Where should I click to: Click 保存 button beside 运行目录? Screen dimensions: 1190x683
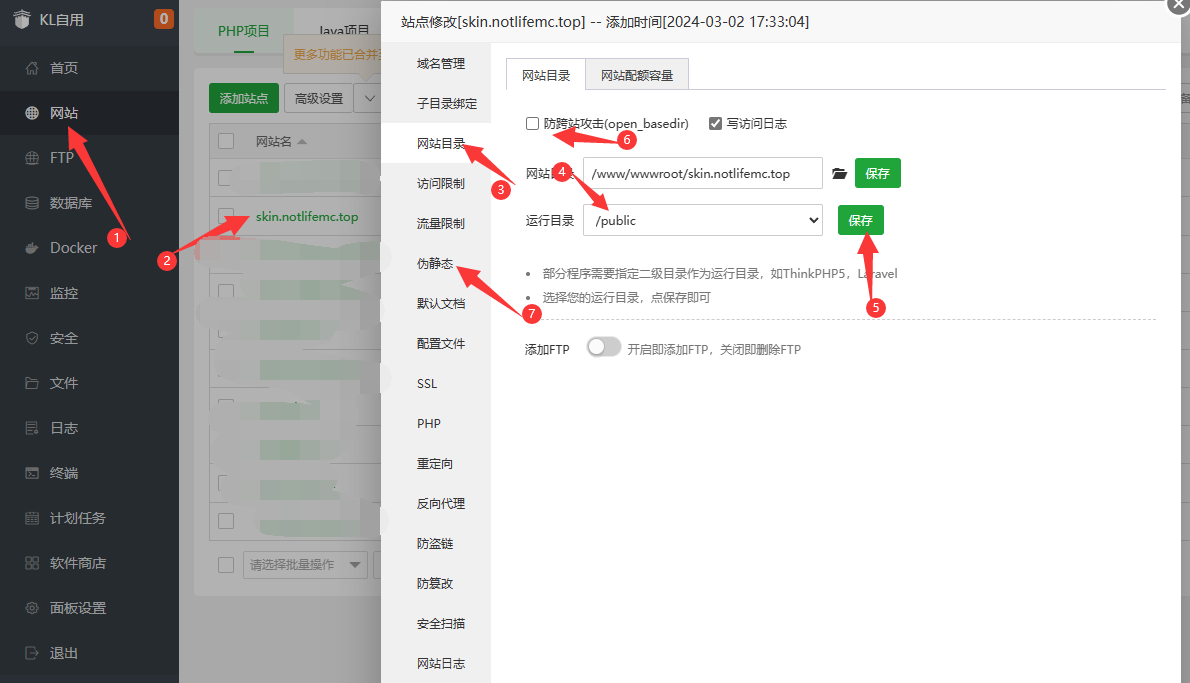(860, 220)
